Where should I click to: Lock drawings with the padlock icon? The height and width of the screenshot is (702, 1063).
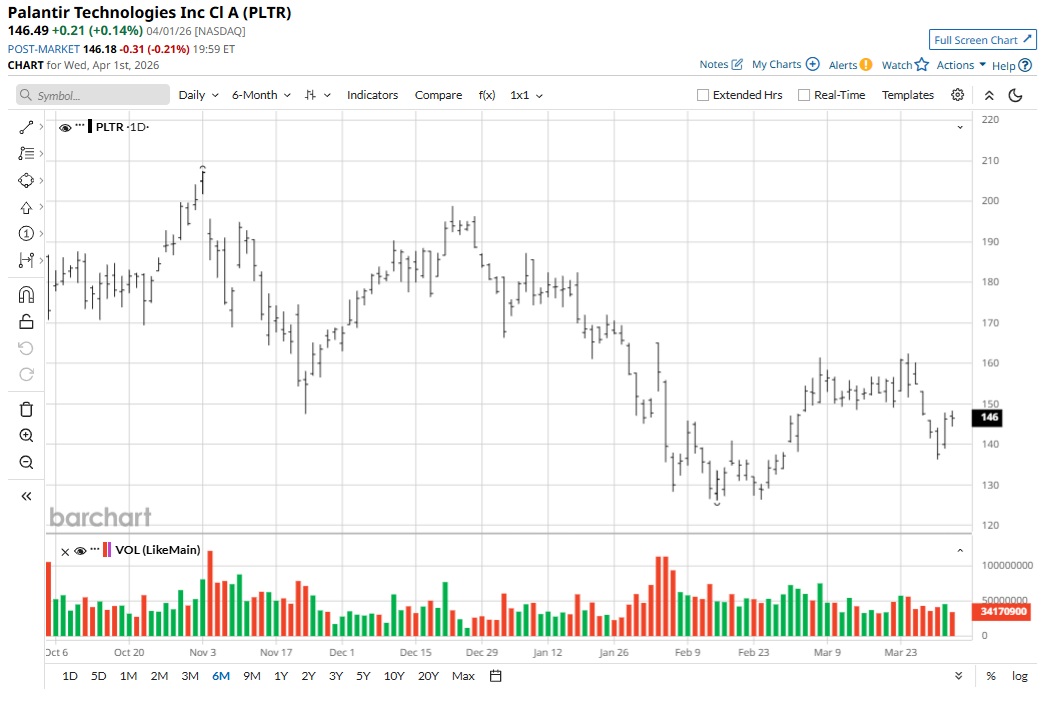click(x=26, y=321)
